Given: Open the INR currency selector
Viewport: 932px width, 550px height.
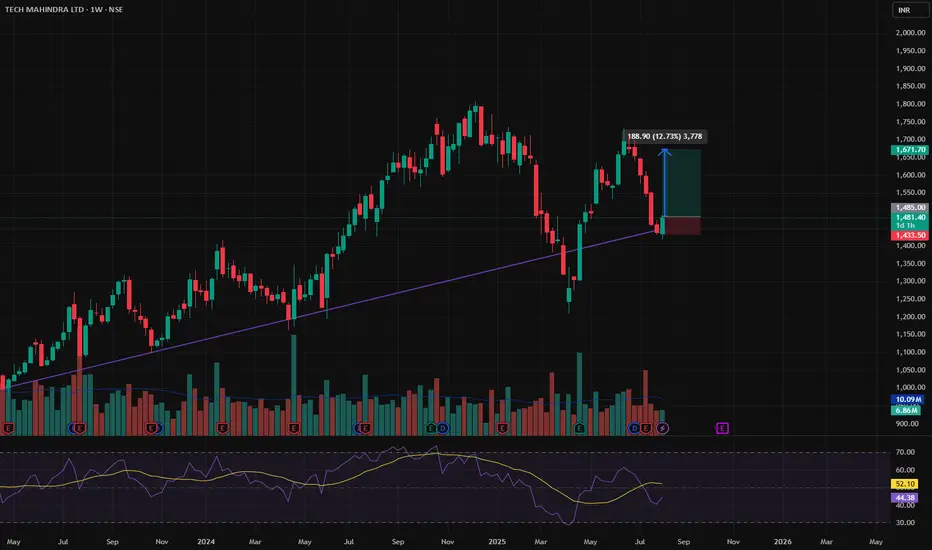Looking at the screenshot, I should [909, 10].
